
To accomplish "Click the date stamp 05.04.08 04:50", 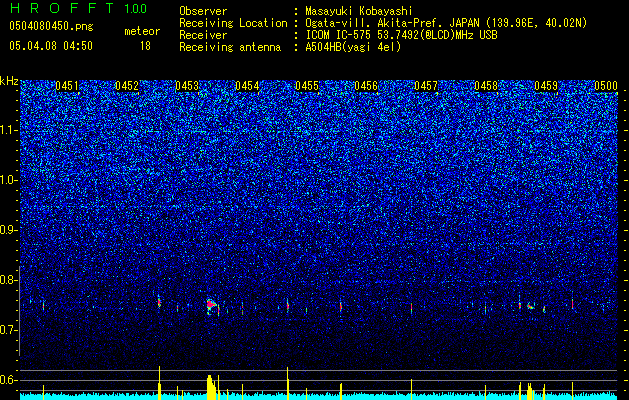I will pos(51,46).
